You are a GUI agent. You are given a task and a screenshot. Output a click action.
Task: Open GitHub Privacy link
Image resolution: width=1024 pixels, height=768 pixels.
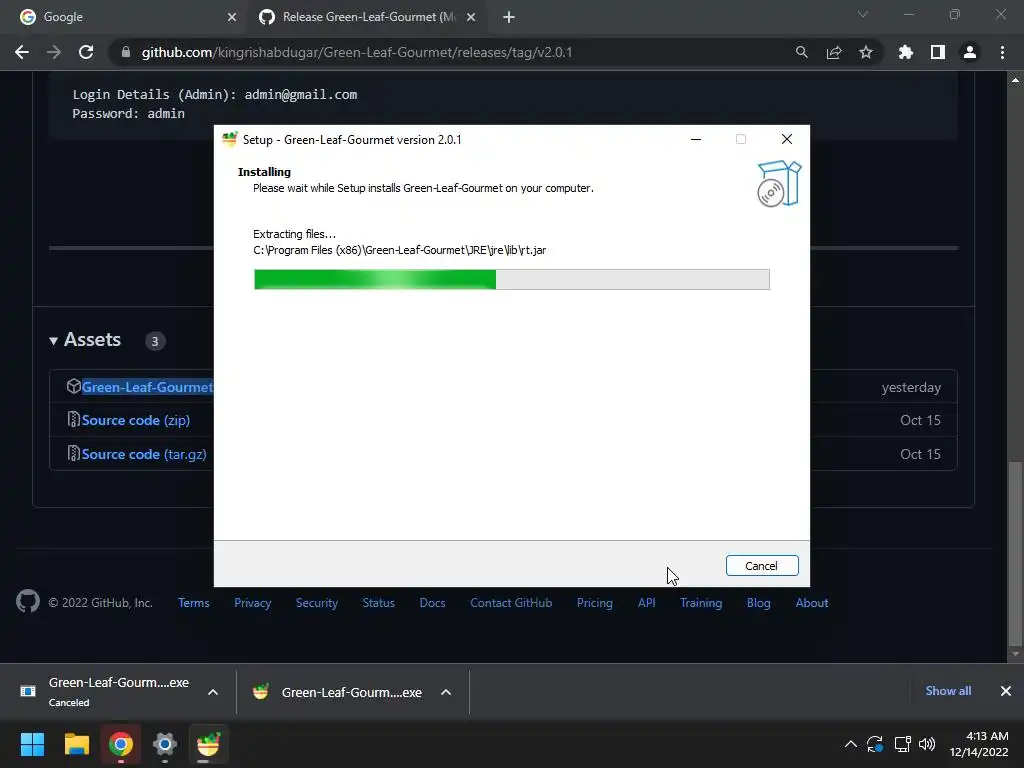[x=253, y=603]
